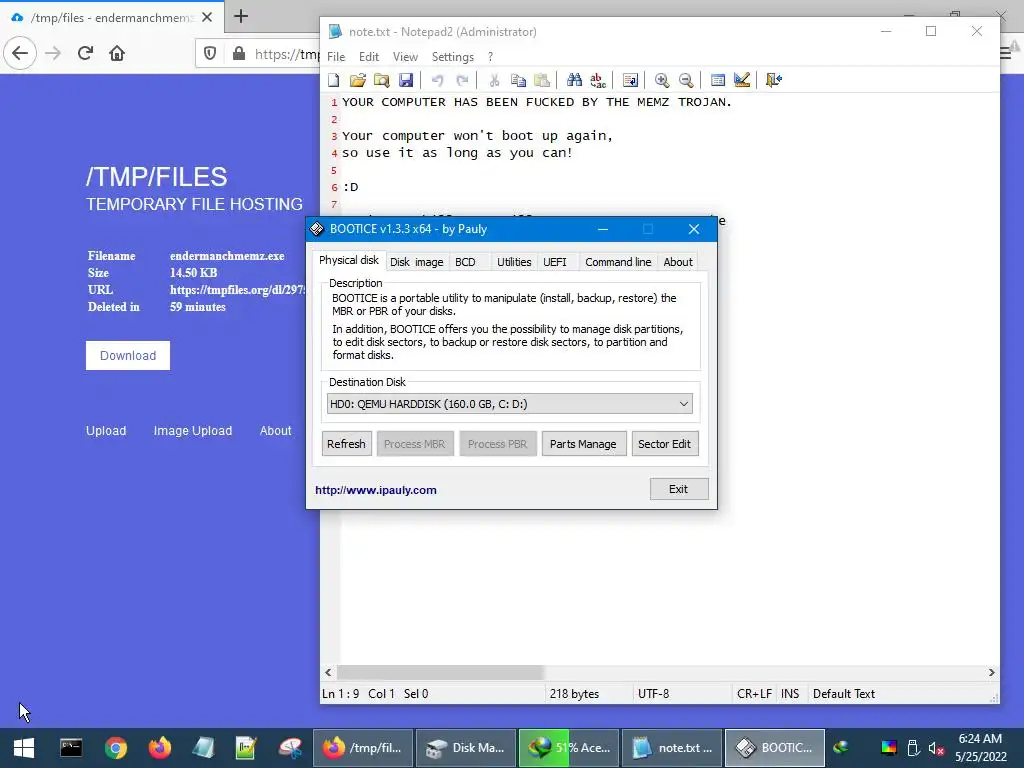Click Firefox URL address field

click(x=287, y=54)
